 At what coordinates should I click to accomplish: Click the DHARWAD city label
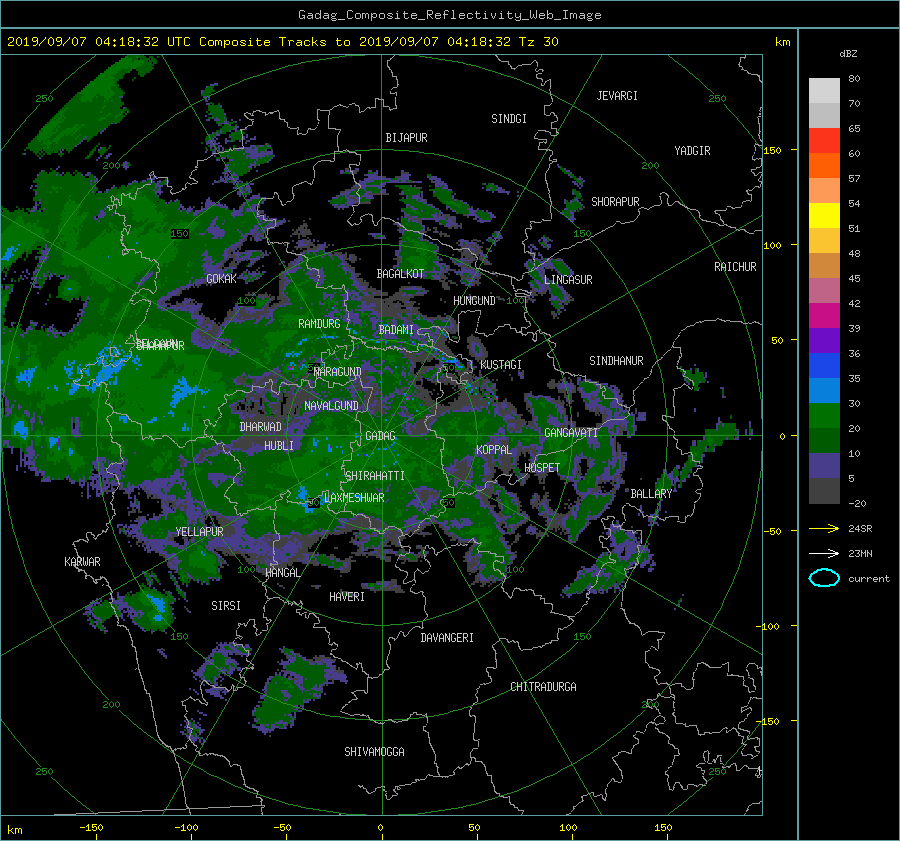(261, 427)
